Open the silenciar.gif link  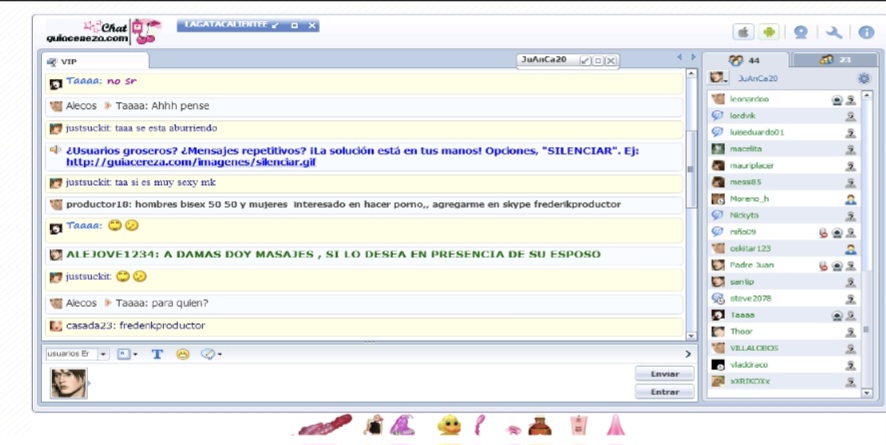click(x=190, y=162)
